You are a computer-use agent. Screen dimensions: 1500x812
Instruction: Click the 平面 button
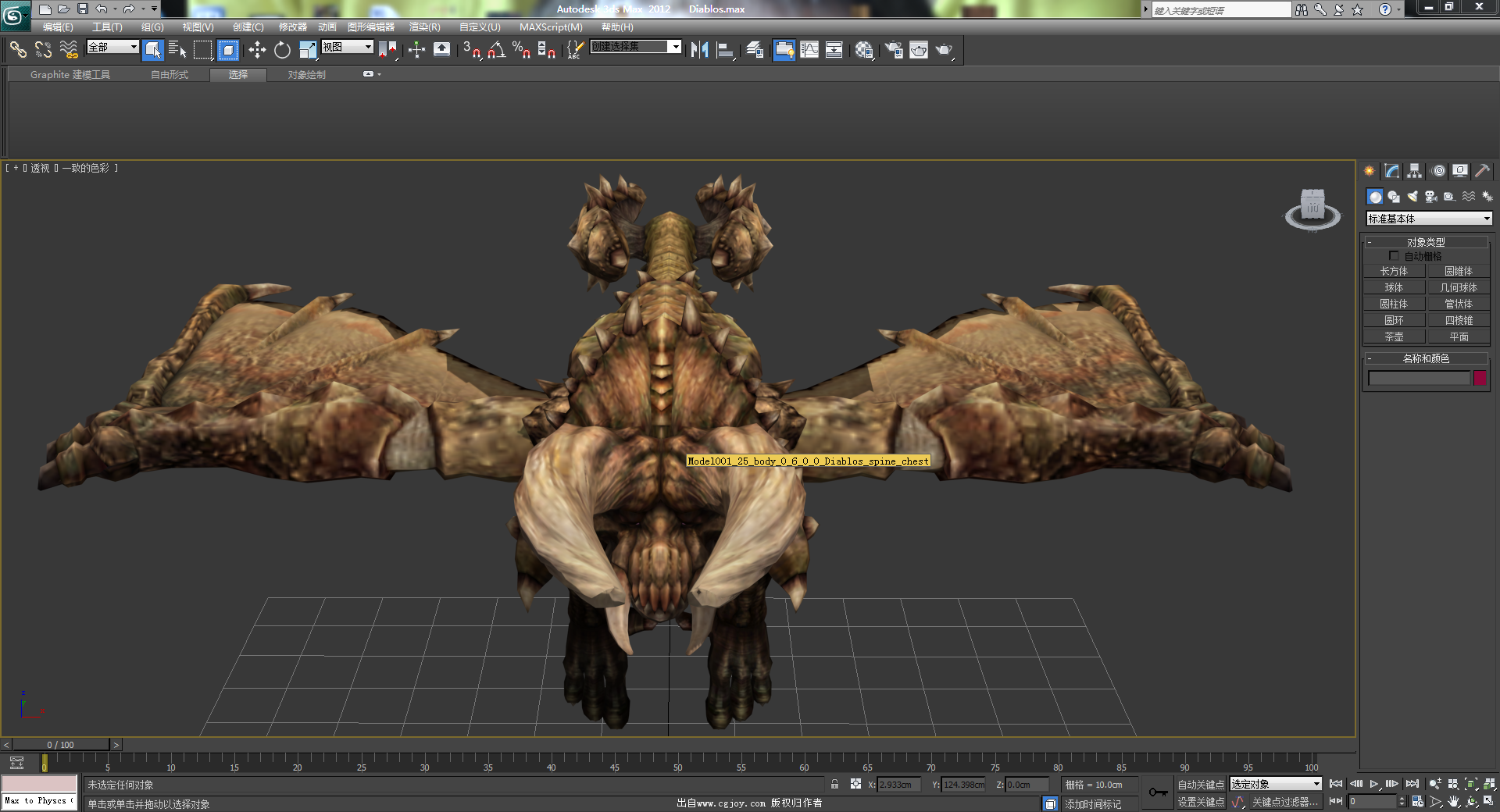(x=1459, y=337)
